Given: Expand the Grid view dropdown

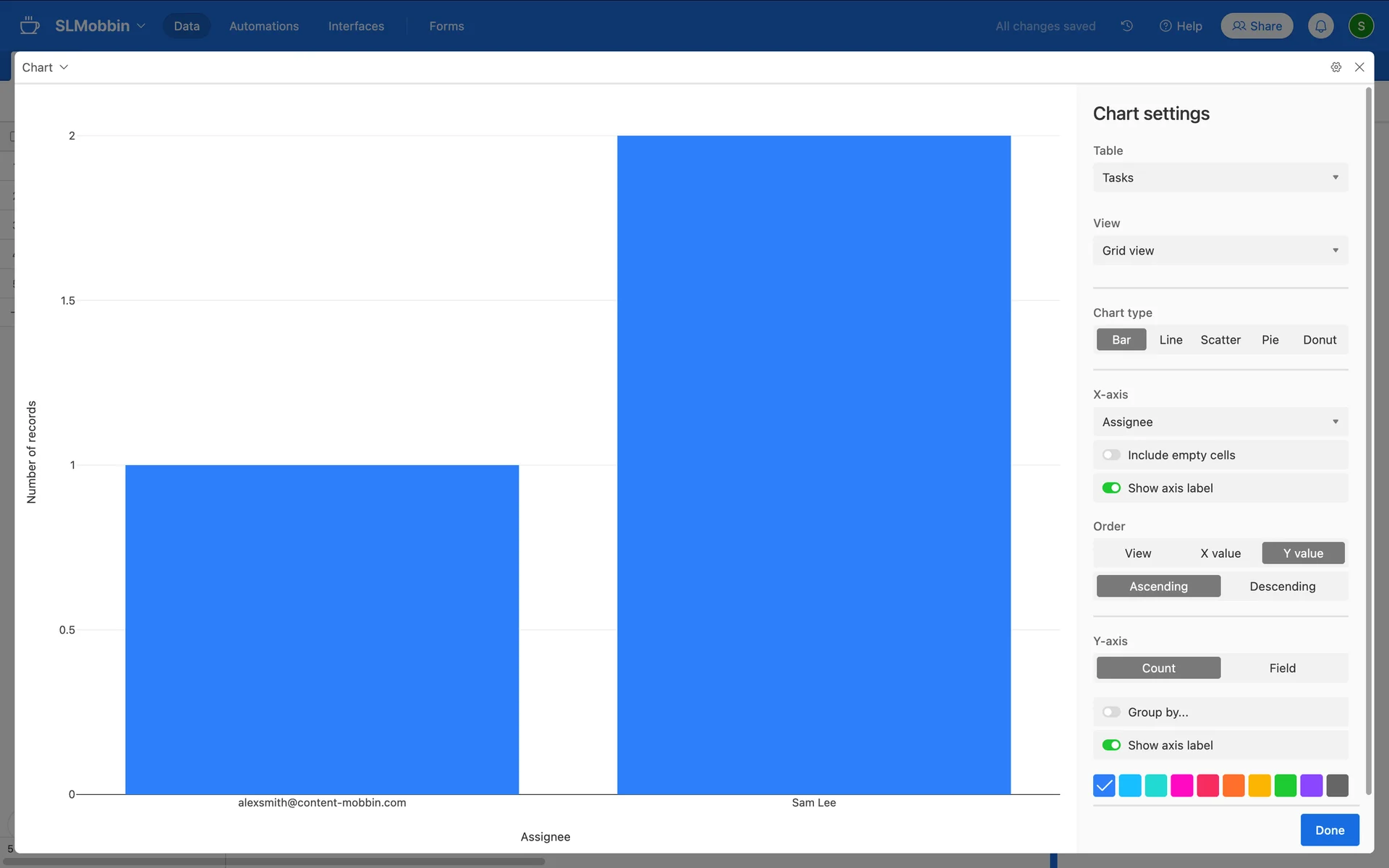Looking at the screenshot, I should click(1220, 251).
